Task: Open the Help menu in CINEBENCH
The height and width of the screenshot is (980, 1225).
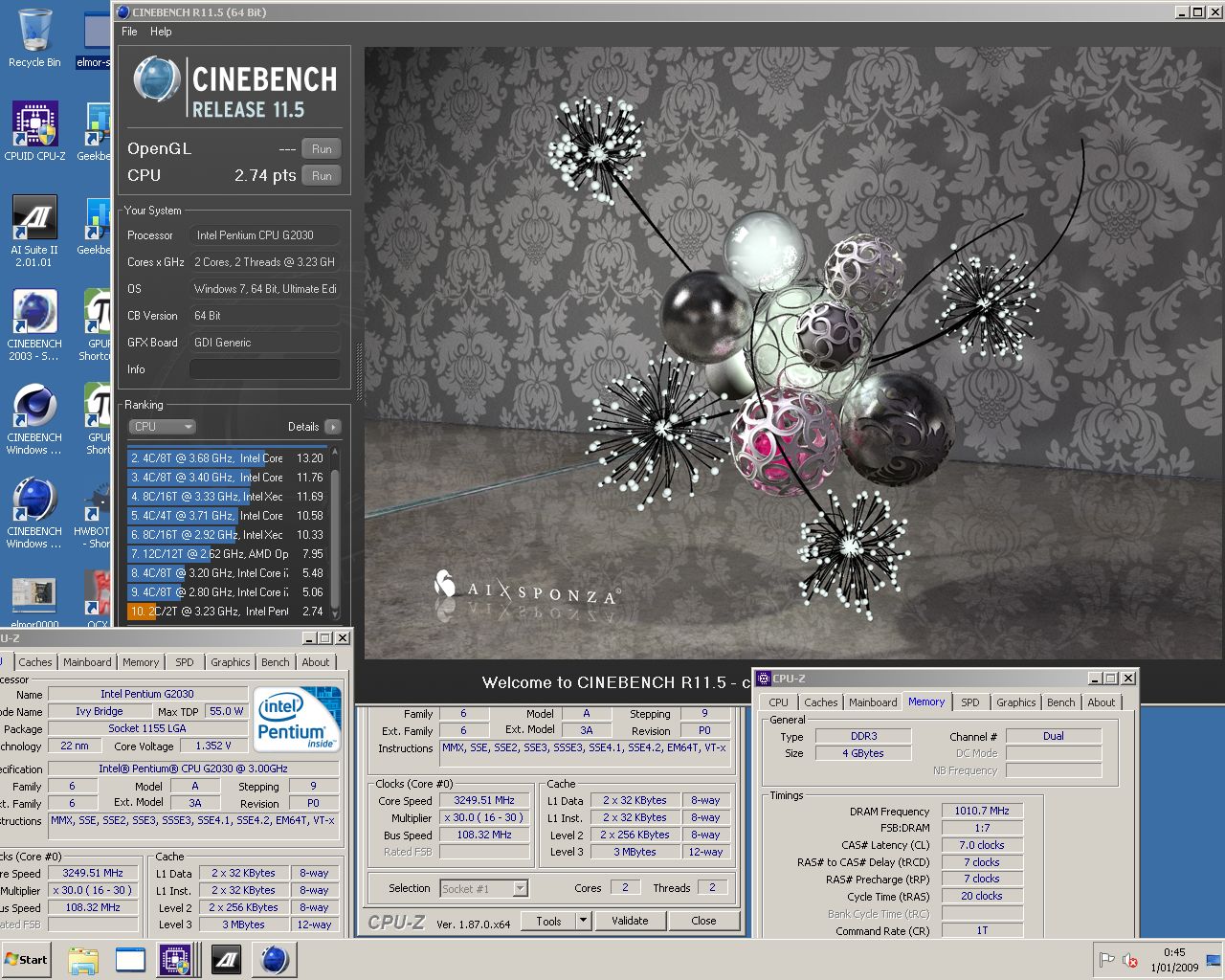Action: pos(161,32)
